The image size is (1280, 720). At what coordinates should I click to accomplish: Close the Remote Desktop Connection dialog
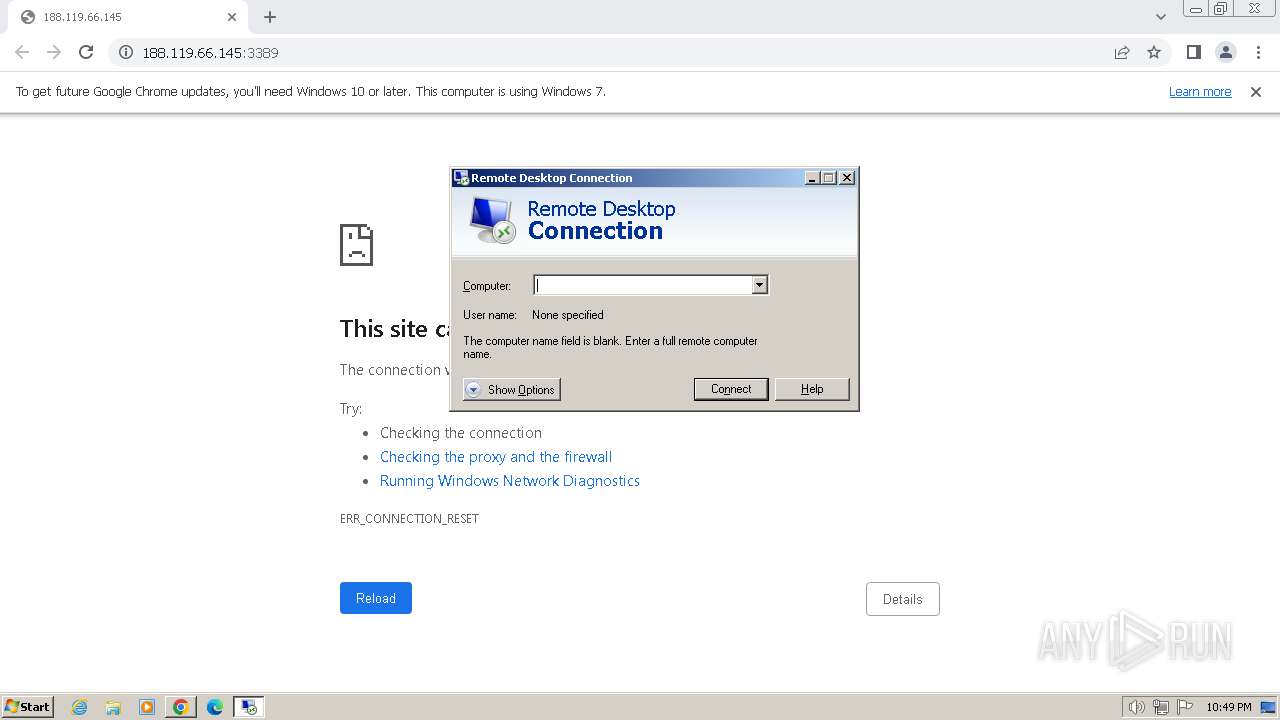[847, 178]
